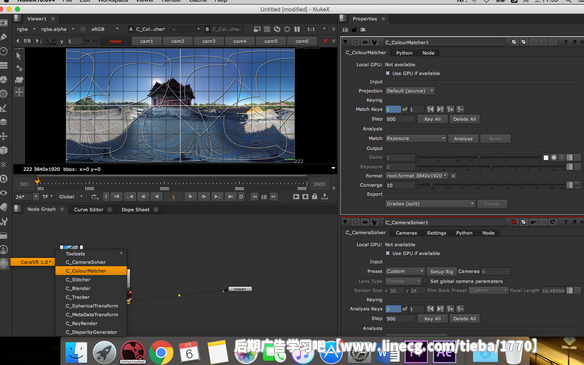Open the Python tab in C_ColourMatcher1

404,53
